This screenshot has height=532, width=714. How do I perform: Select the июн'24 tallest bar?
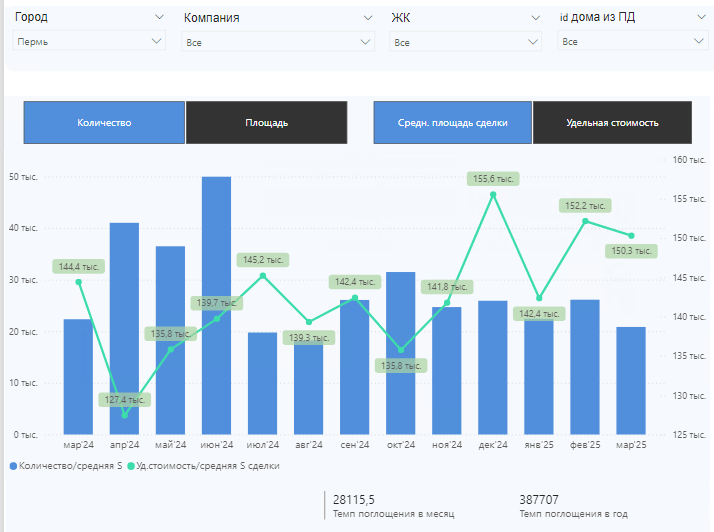click(x=216, y=306)
